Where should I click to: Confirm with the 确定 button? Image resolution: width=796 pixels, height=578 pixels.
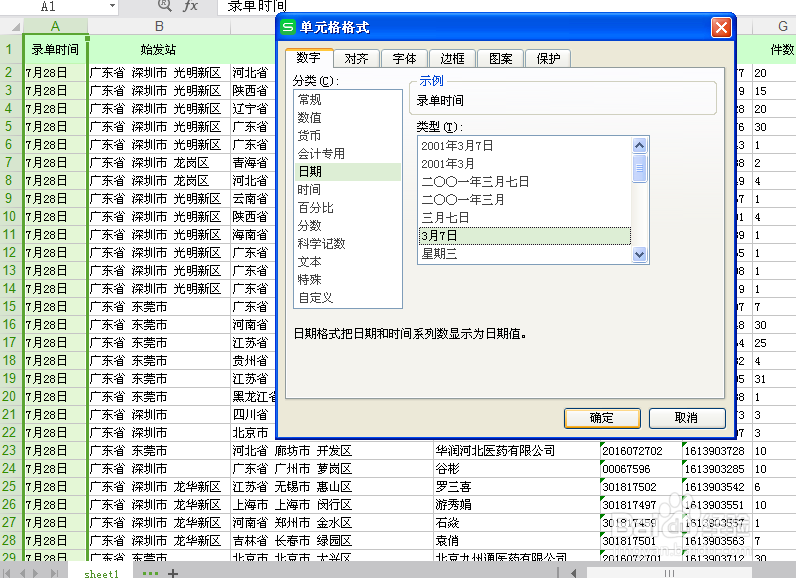pyautogui.click(x=602, y=418)
